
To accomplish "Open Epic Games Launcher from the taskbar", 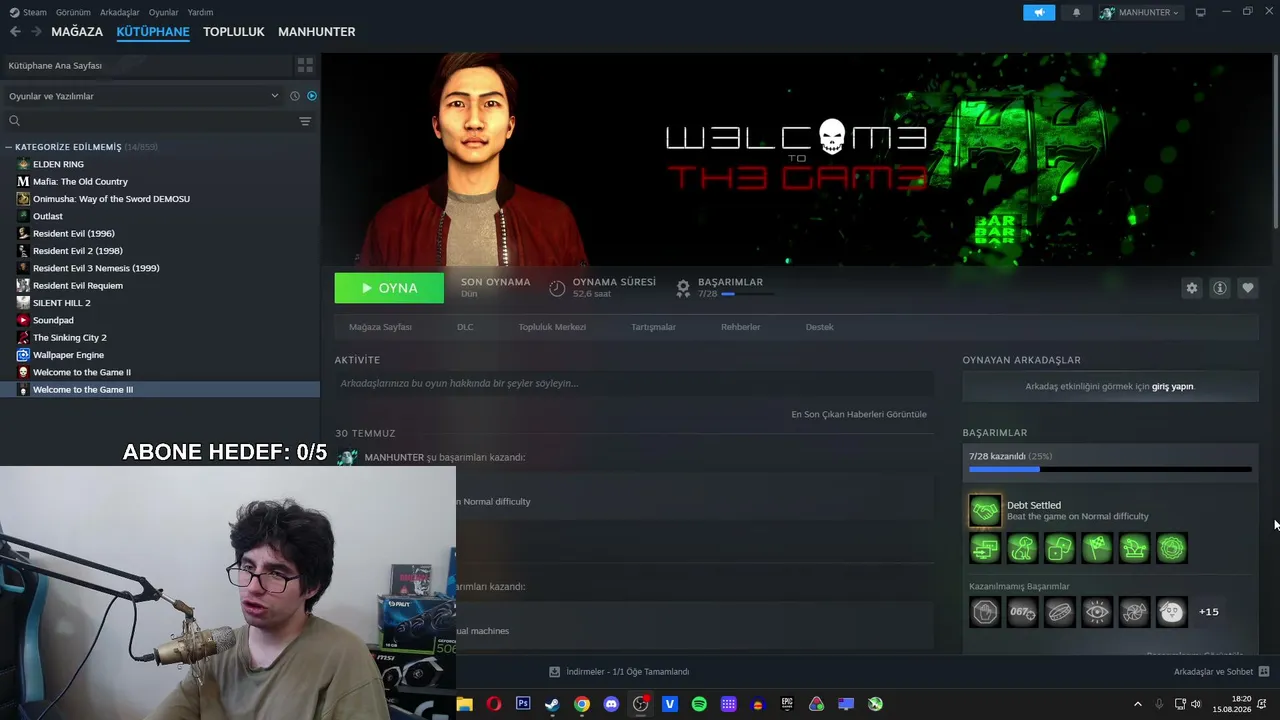I will [787, 704].
